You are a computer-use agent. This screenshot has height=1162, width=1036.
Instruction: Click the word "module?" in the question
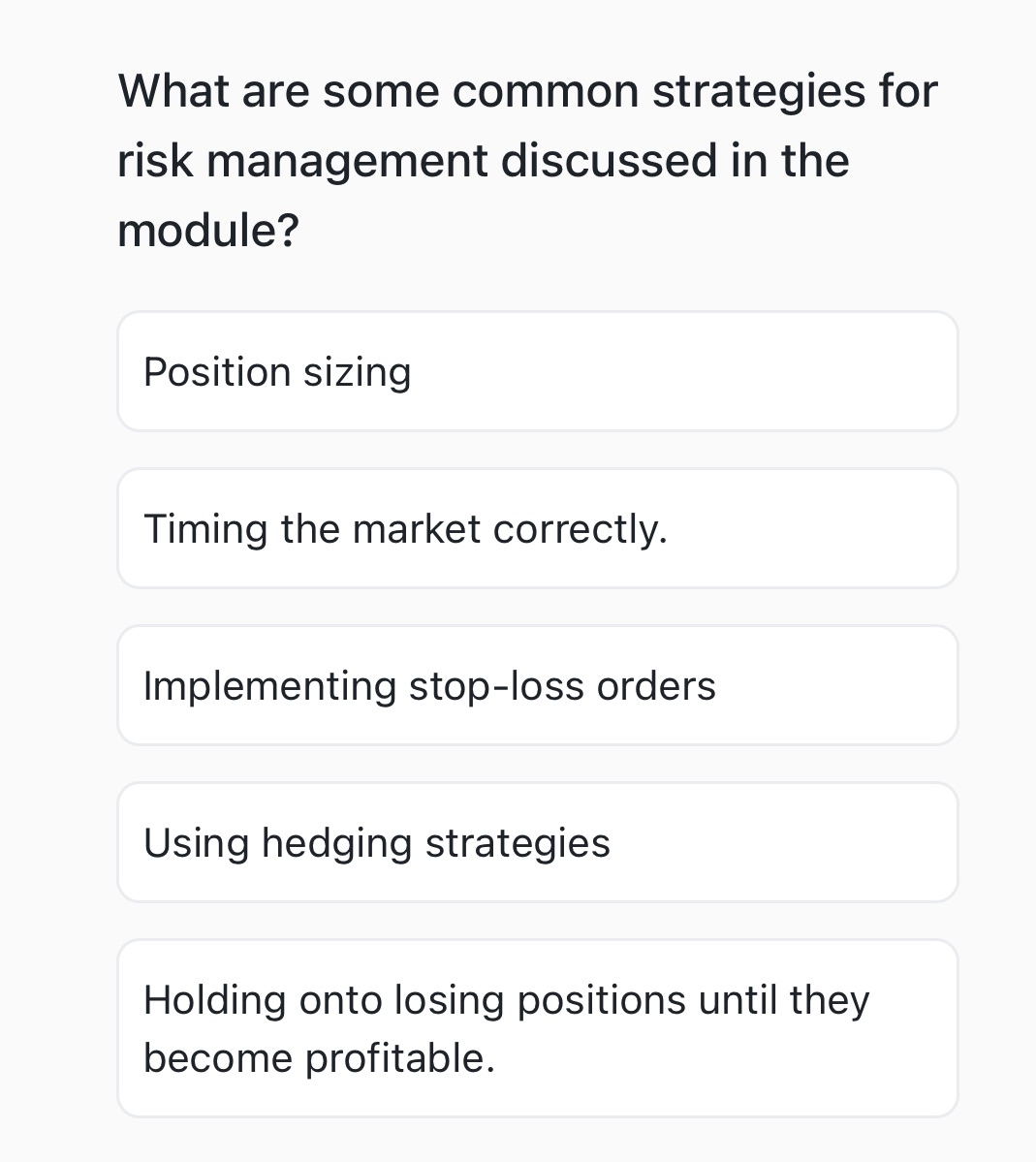[207, 230]
